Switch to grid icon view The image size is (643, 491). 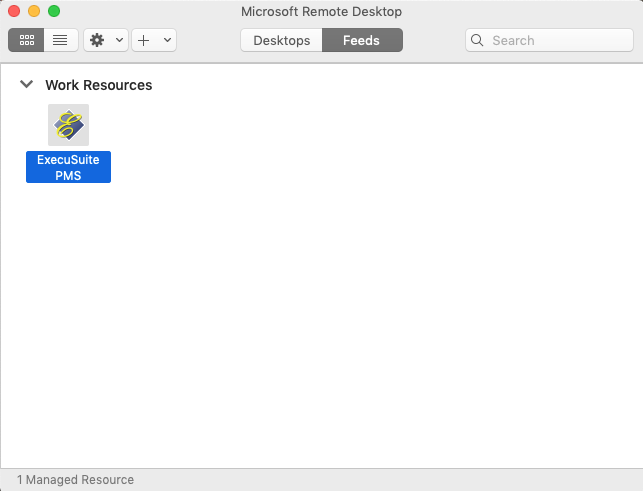click(26, 40)
